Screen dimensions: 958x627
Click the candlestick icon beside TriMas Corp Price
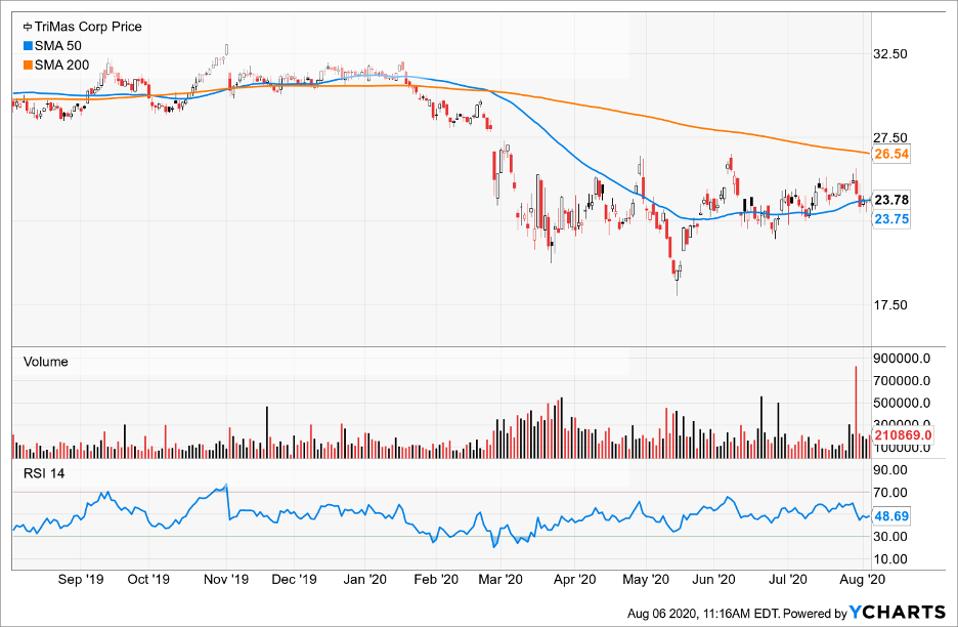(27, 27)
